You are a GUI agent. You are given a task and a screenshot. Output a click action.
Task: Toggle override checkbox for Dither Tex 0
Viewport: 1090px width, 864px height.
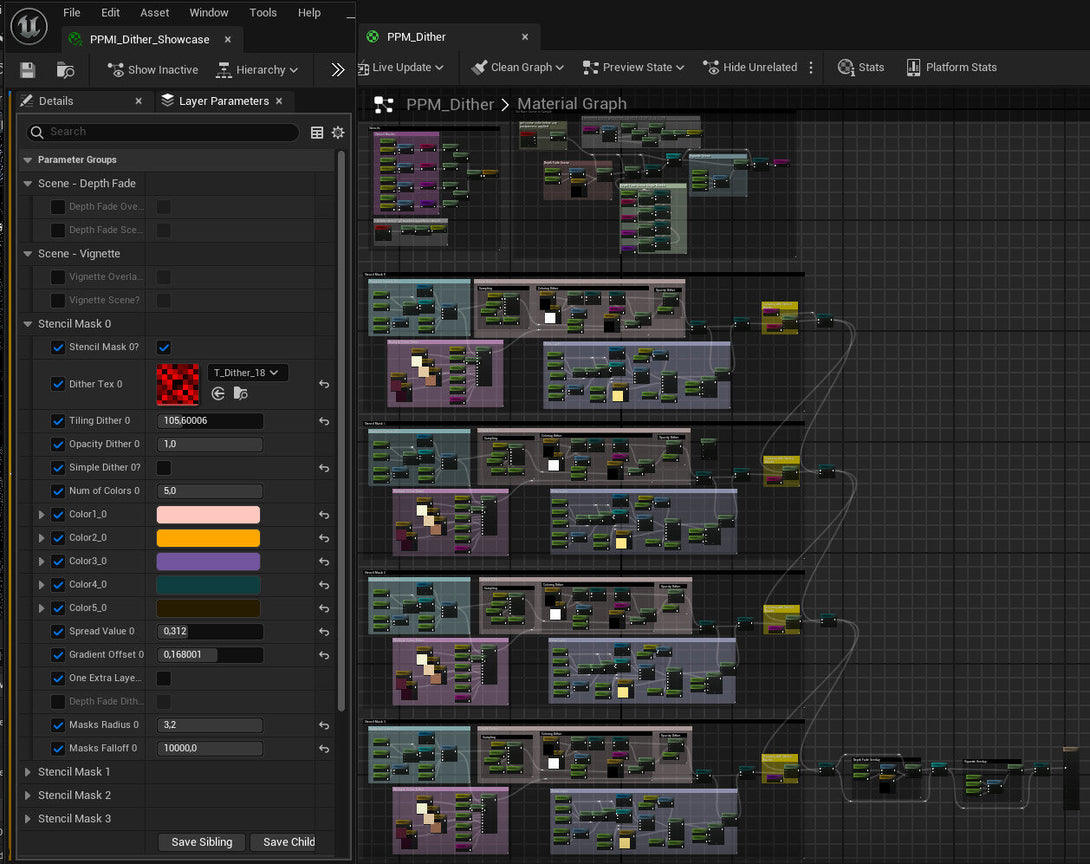pyautogui.click(x=58, y=384)
